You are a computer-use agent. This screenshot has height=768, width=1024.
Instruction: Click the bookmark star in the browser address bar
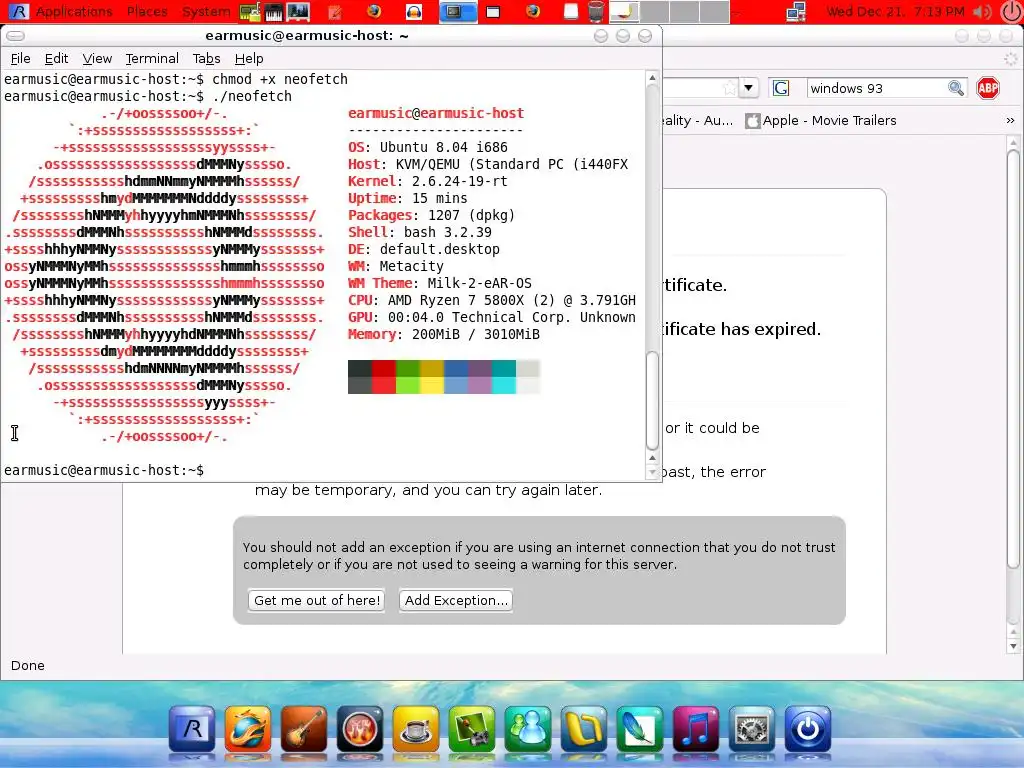click(729, 88)
